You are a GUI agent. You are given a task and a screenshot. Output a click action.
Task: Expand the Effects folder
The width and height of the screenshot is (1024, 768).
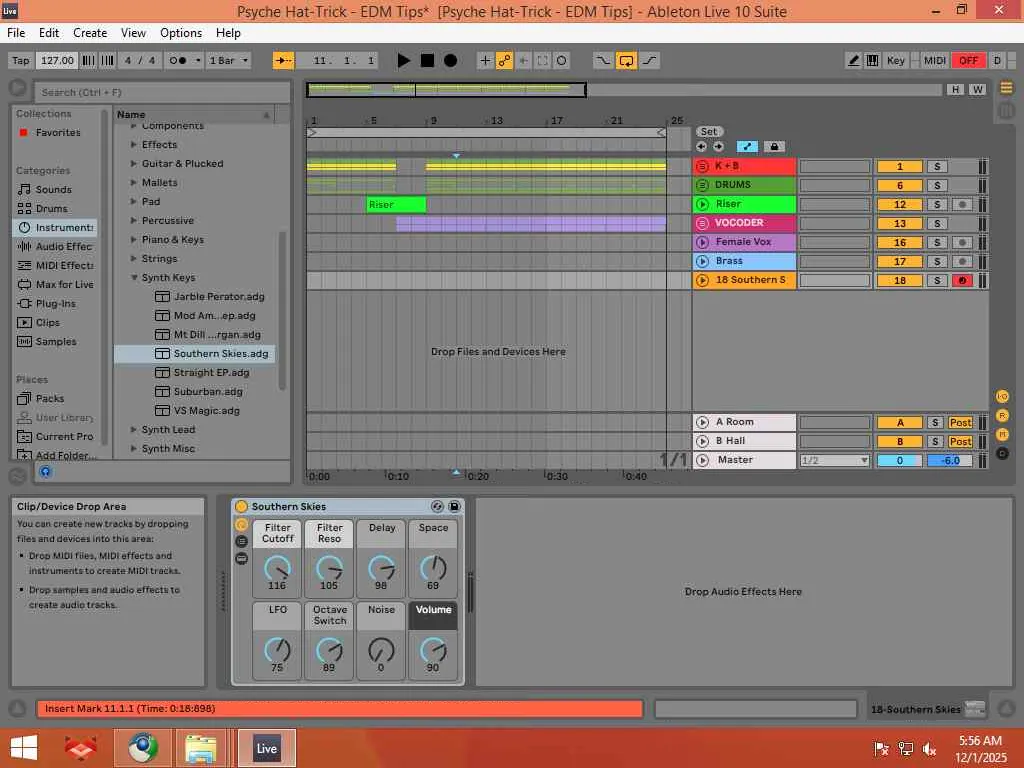[x=134, y=144]
